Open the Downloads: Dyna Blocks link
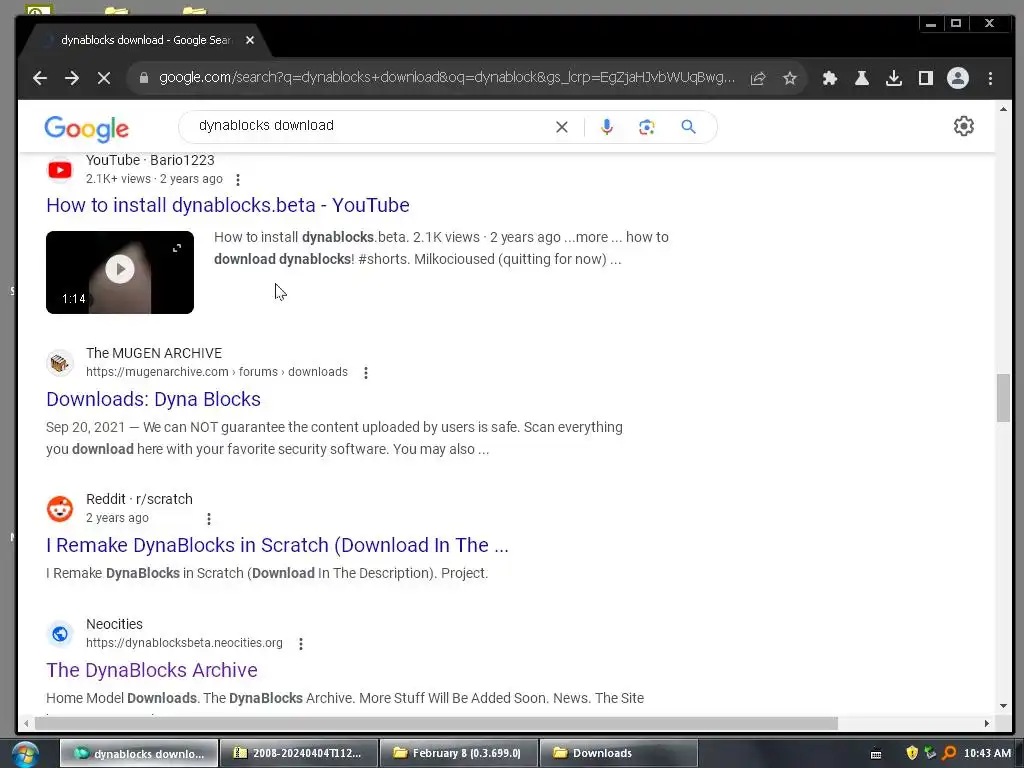Screen dimensions: 1024x768 pyautogui.click(x=153, y=399)
